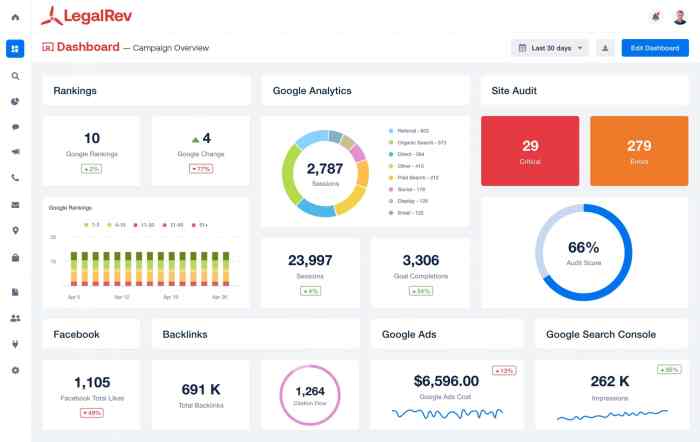The image size is (700, 442).
Task: Click the location pin sidebar icon
Action: pyautogui.click(x=15, y=231)
